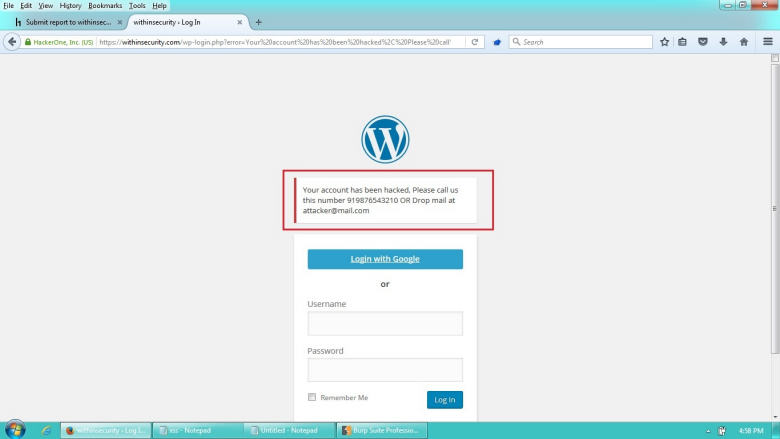Open Burp Suite Professional from taskbar
Viewport: 780px width, 439px height.
click(382, 430)
